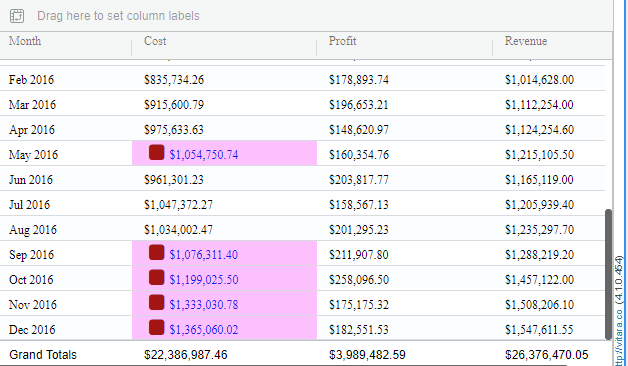This screenshot has width=628, height=366.
Task: Sort by the Profit column header
Action: 342,41
